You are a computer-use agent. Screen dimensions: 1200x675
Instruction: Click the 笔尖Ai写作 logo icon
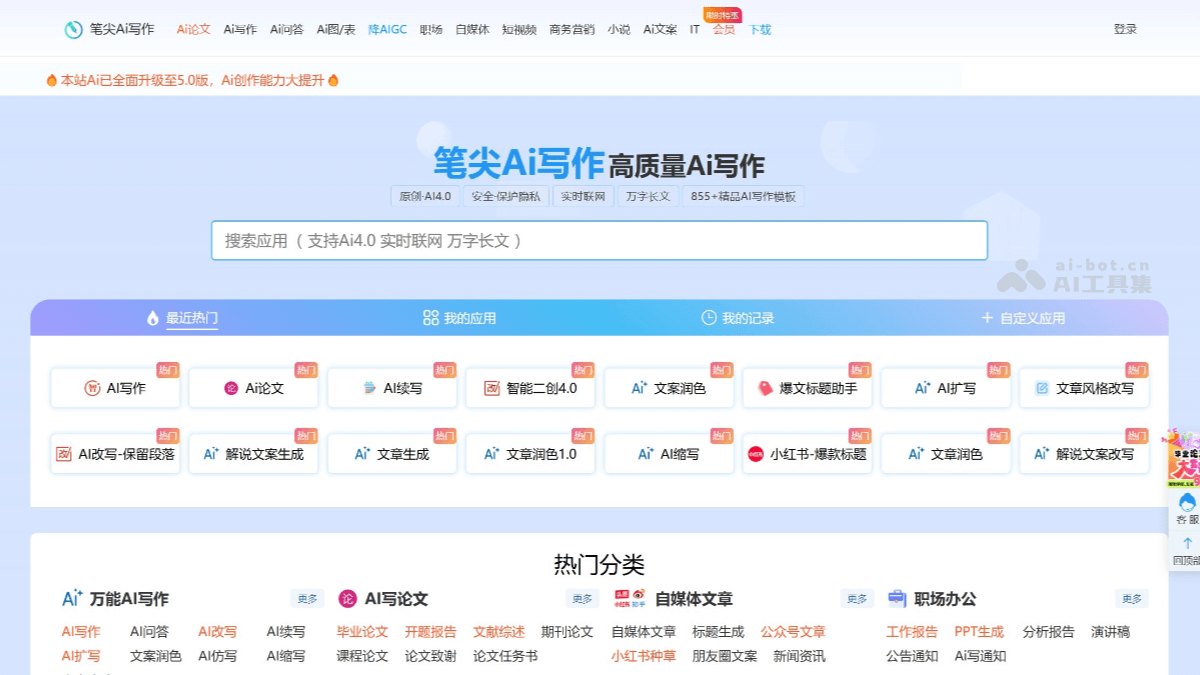(74, 30)
